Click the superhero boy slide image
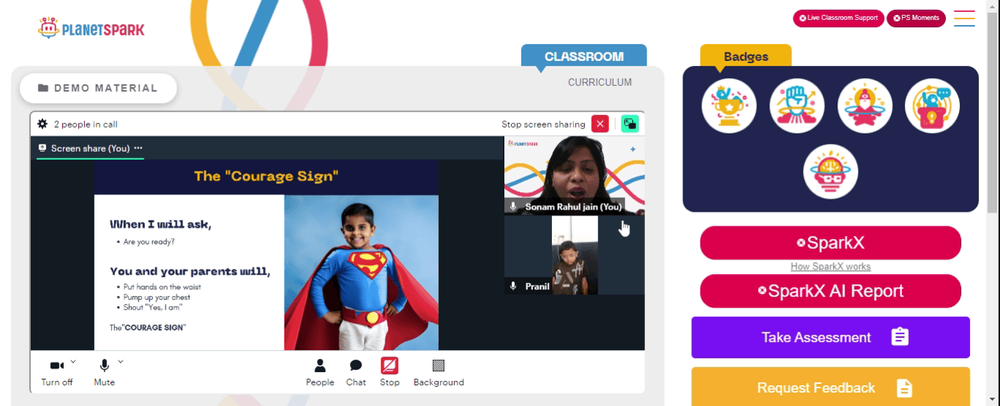This screenshot has width=1000, height=406. coord(361,273)
